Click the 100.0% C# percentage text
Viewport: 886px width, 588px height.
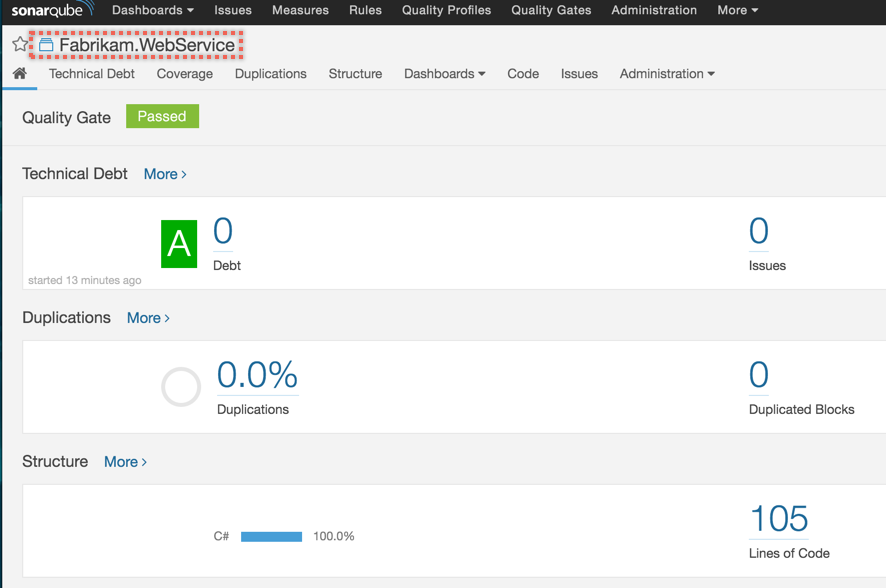tap(333, 536)
